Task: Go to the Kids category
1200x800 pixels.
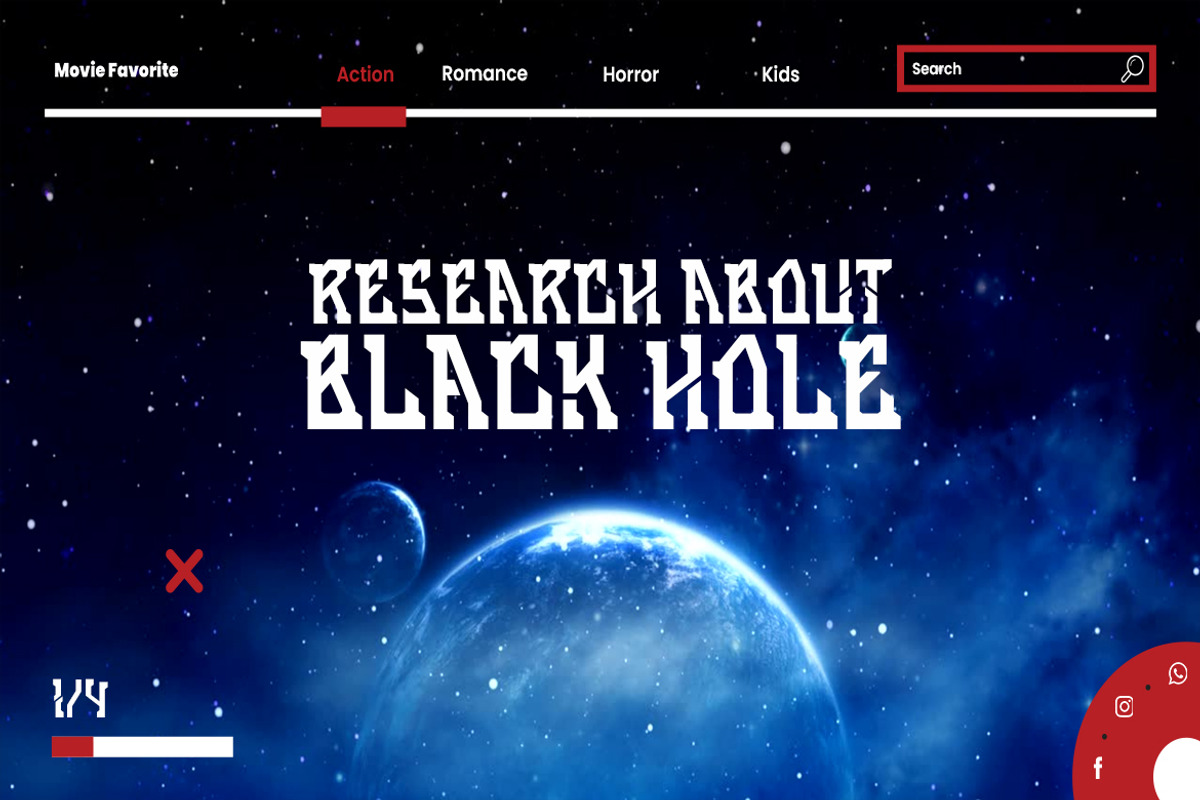Action: pyautogui.click(x=781, y=74)
